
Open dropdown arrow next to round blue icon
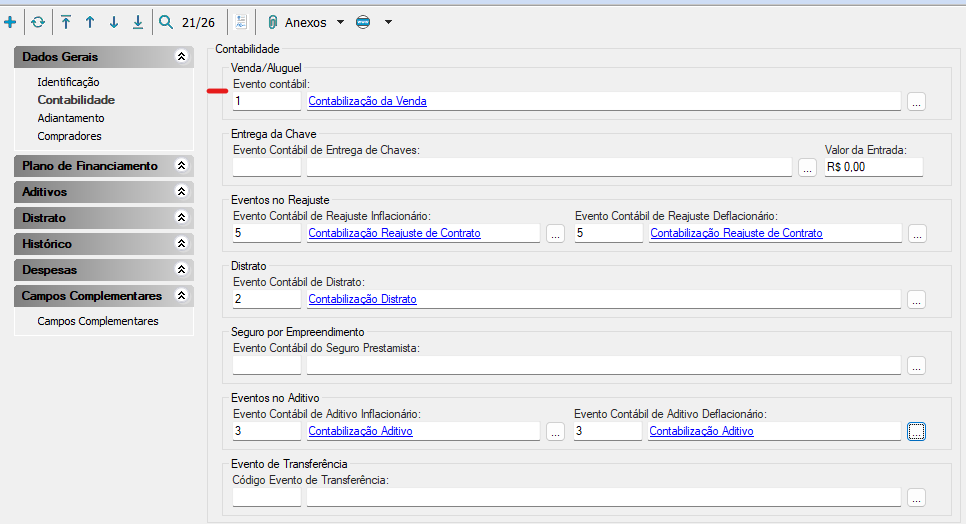tap(388, 22)
